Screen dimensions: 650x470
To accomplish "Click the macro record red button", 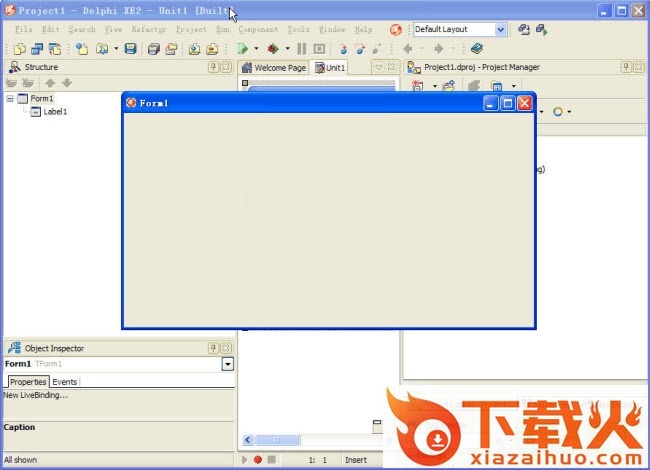I will pos(257,459).
